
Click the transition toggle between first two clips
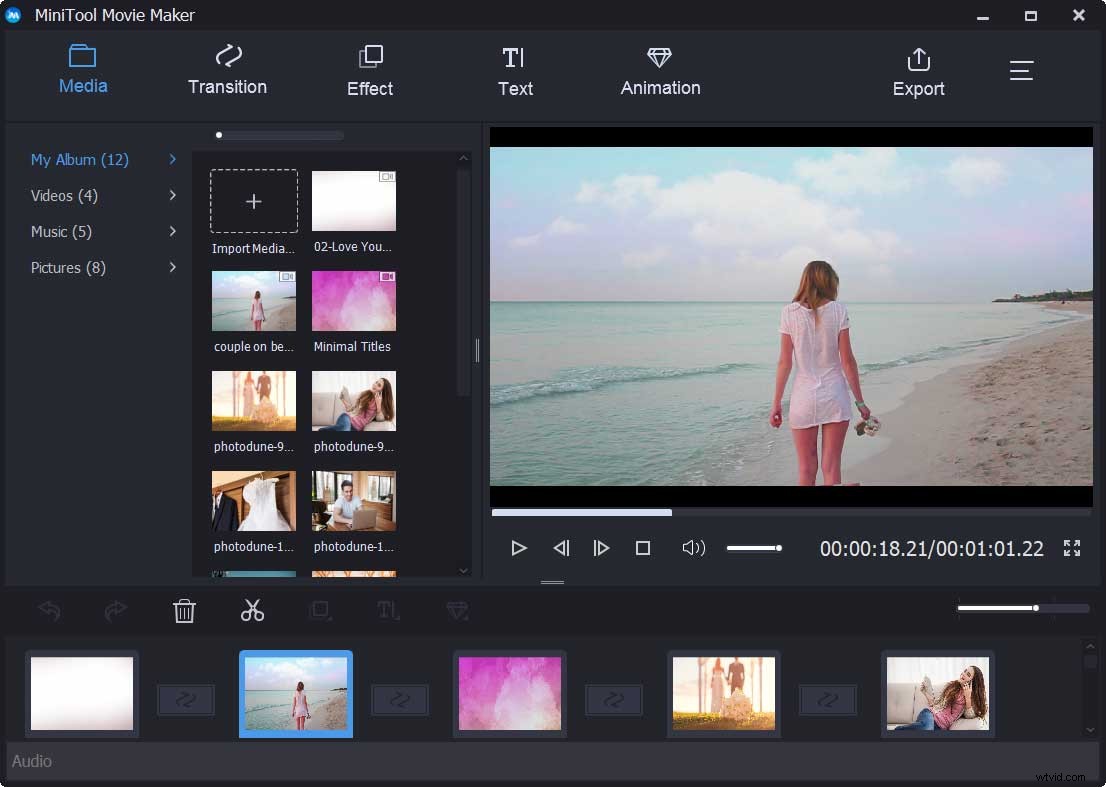click(x=185, y=700)
